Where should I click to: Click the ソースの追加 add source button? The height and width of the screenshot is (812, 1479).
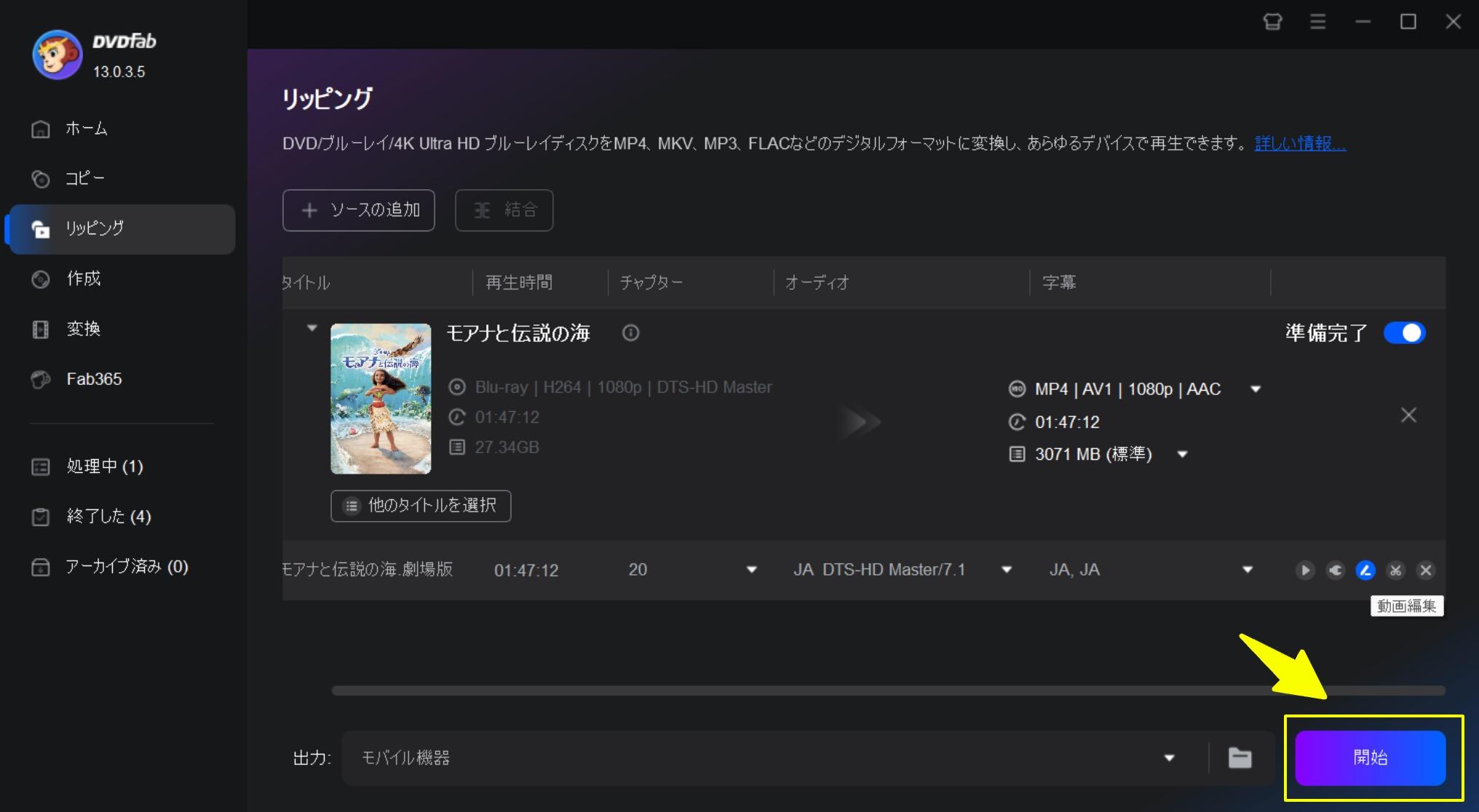pos(359,210)
